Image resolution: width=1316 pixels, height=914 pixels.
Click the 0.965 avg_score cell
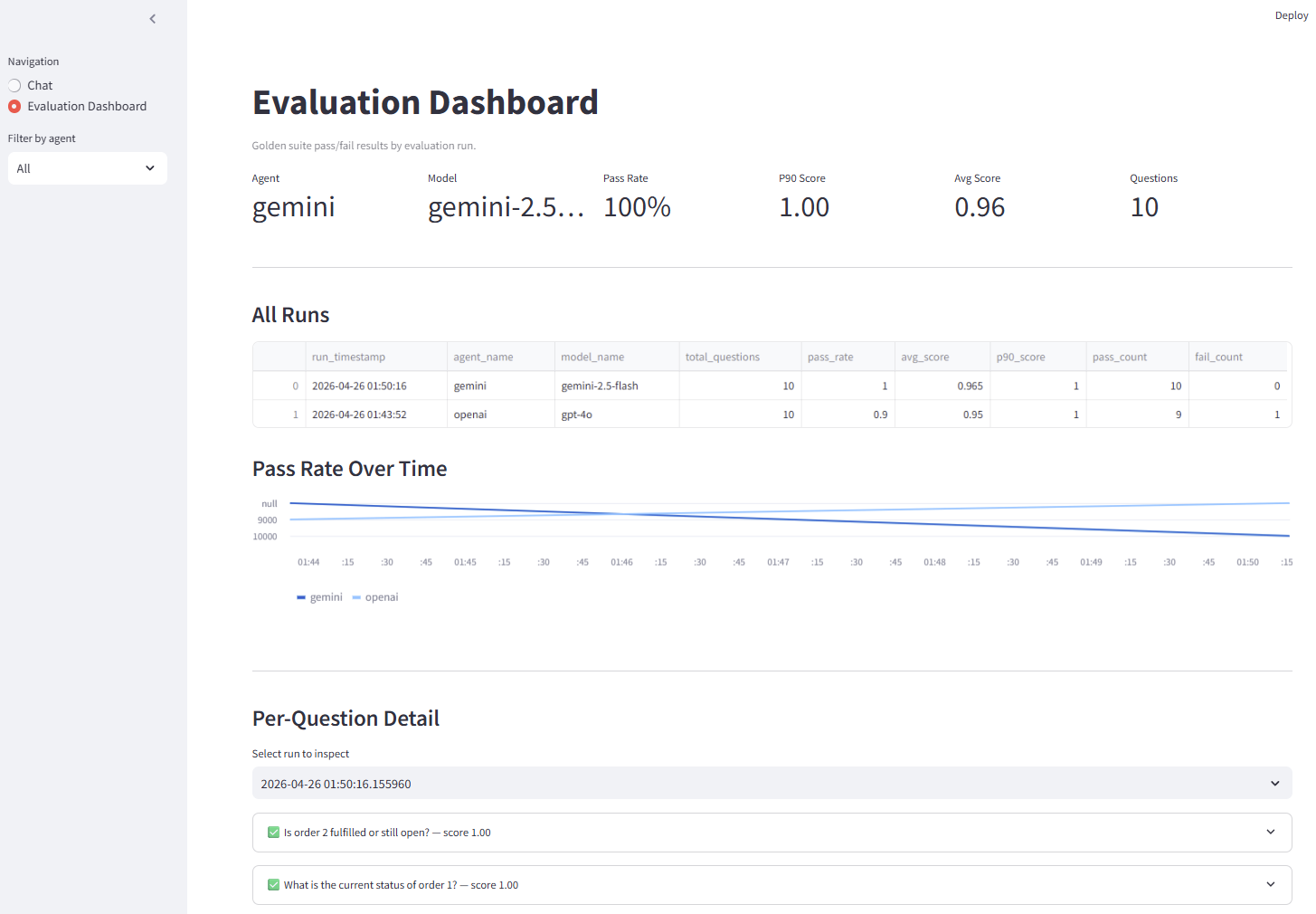click(942, 386)
